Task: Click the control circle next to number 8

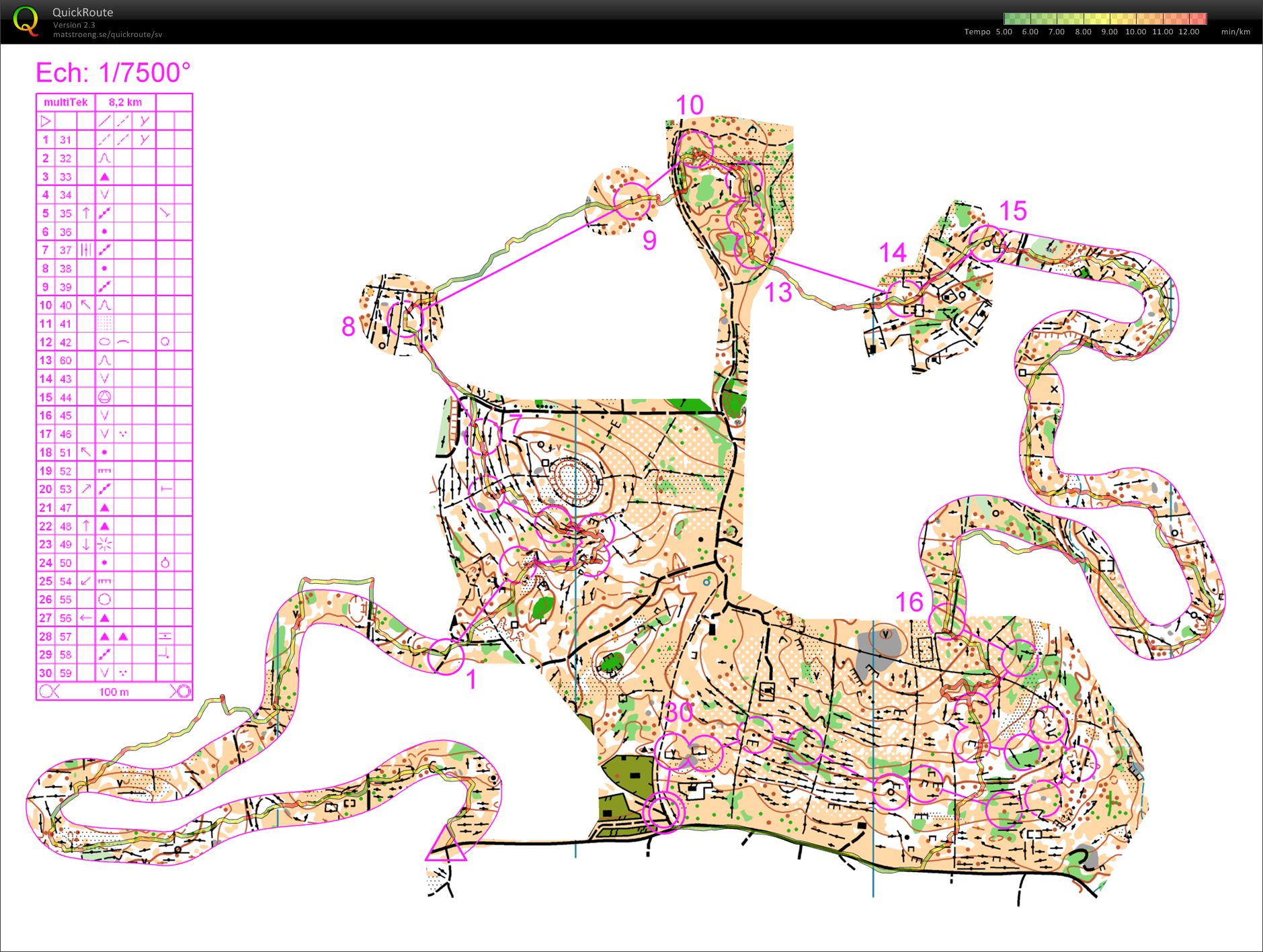Action: 405,318
